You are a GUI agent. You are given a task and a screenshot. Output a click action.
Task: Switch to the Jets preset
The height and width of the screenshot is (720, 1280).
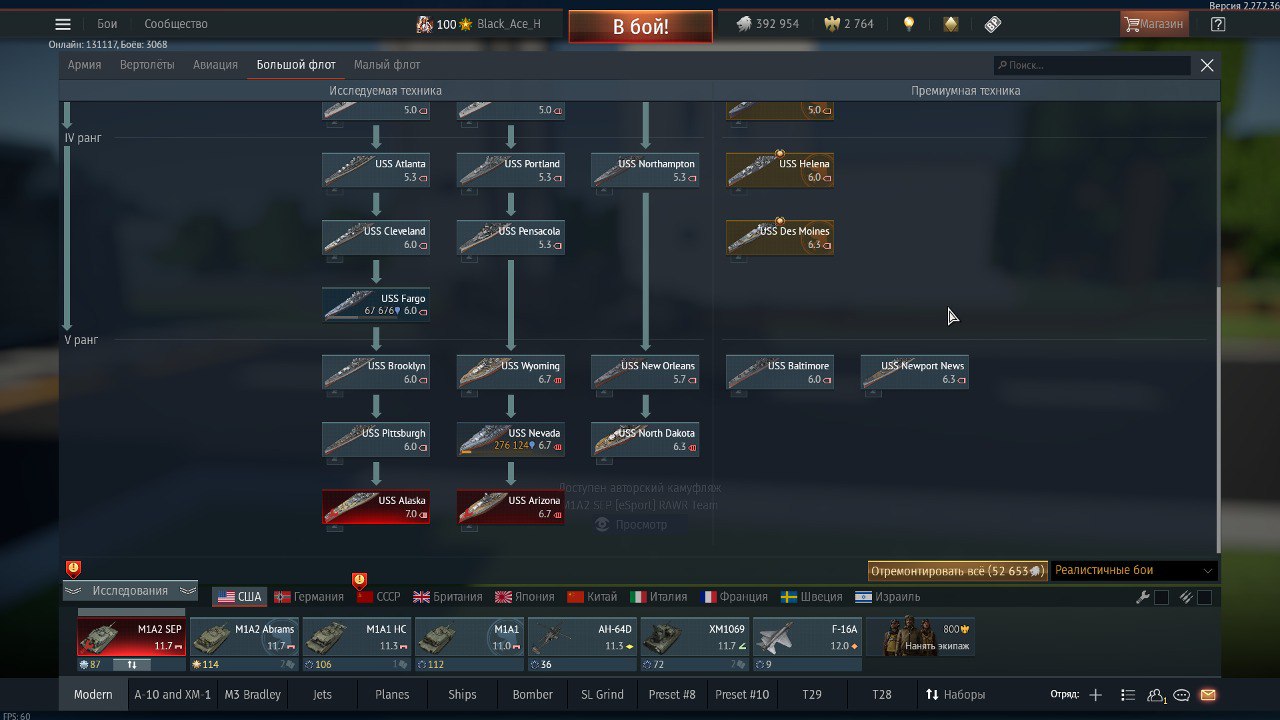click(322, 694)
